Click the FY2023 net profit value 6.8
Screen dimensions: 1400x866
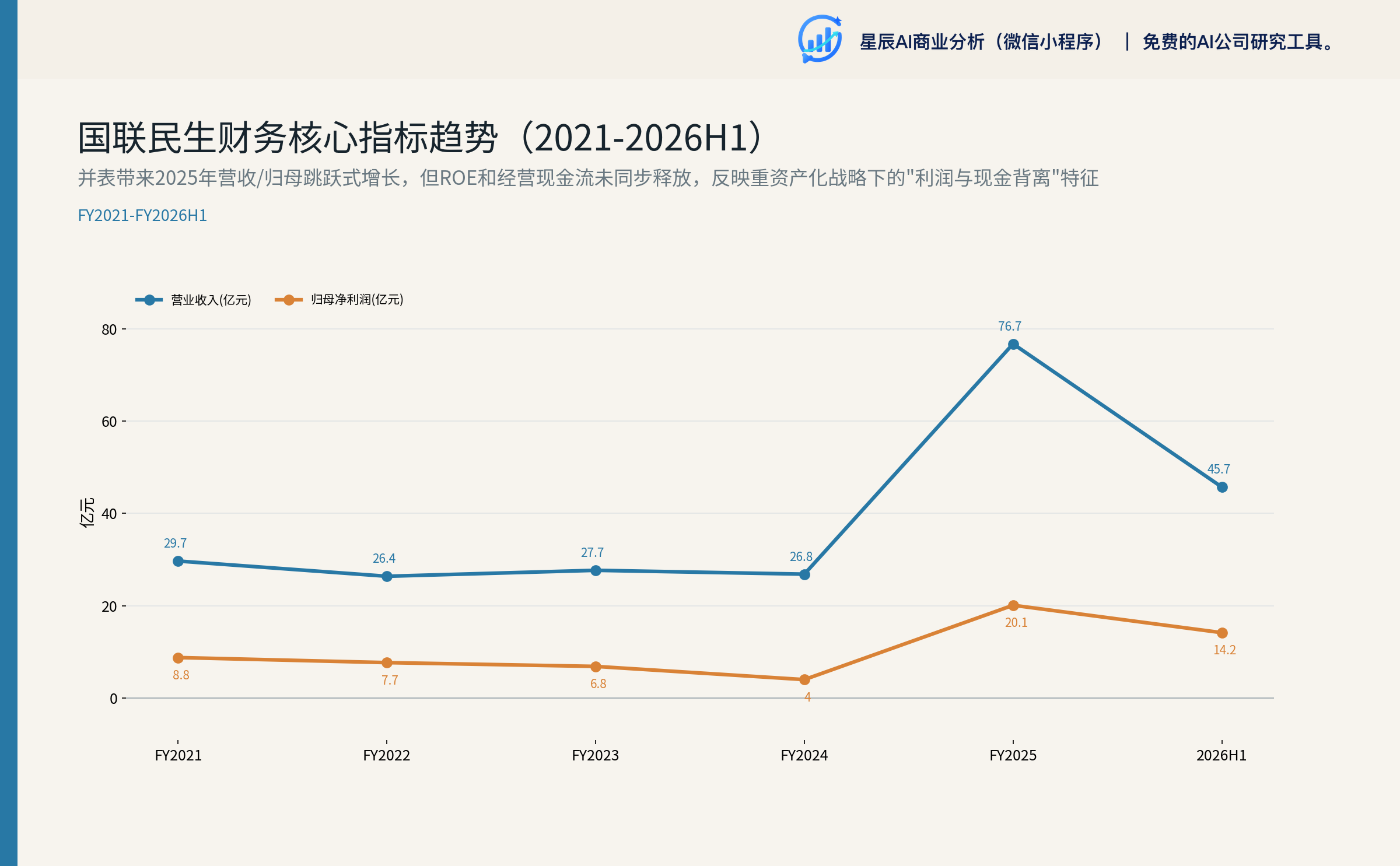(x=598, y=683)
